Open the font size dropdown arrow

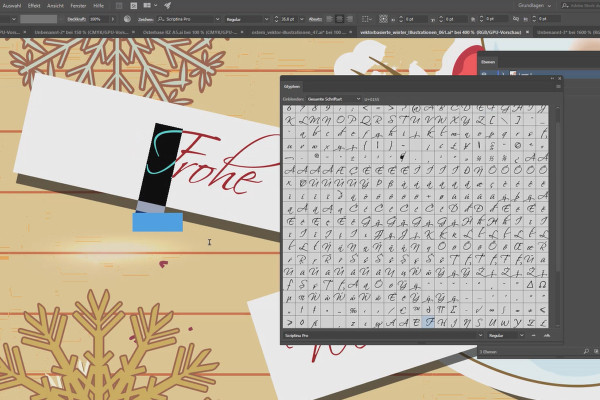[302, 19]
